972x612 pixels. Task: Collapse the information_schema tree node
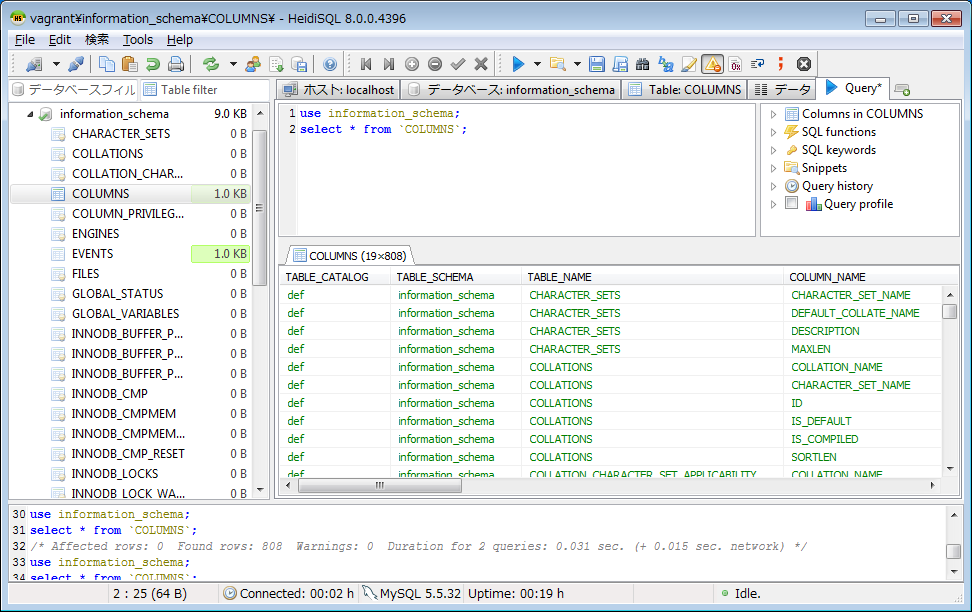coord(30,114)
